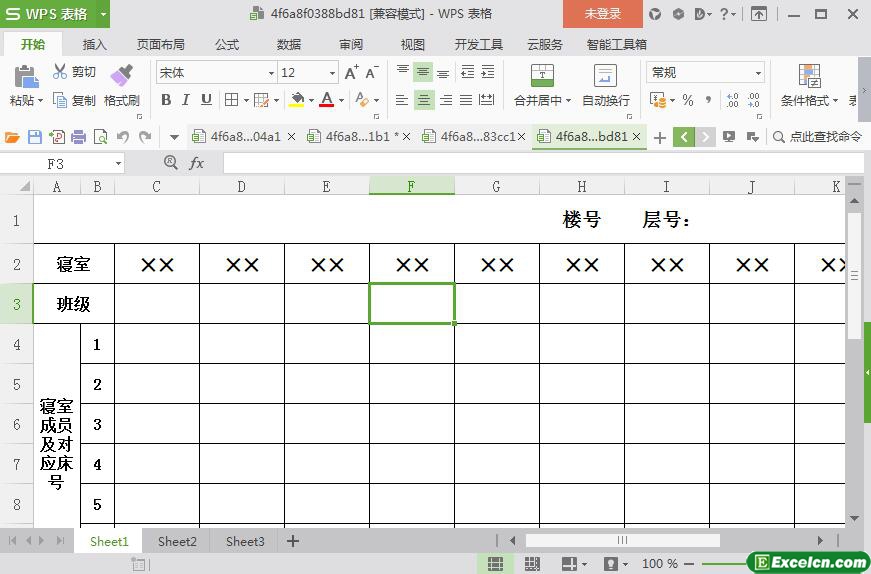The width and height of the screenshot is (871, 574).
Task: Toggle middle vertical alignment
Action: click(x=423, y=72)
